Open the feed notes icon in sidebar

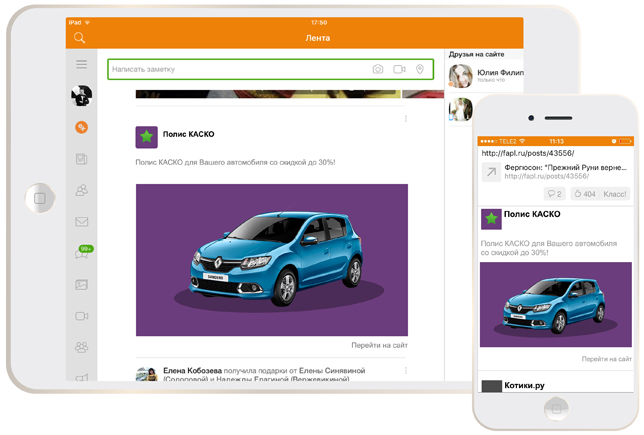(81, 159)
